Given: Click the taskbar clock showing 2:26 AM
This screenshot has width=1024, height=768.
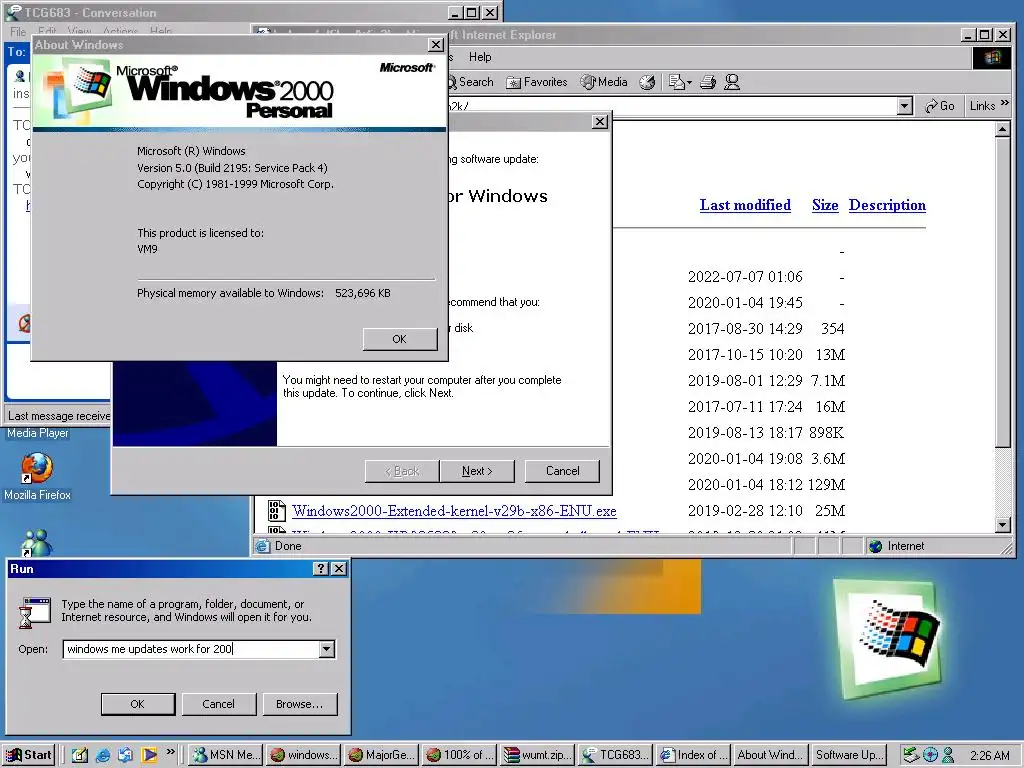Looking at the screenshot, I should (x=989, y=756).
